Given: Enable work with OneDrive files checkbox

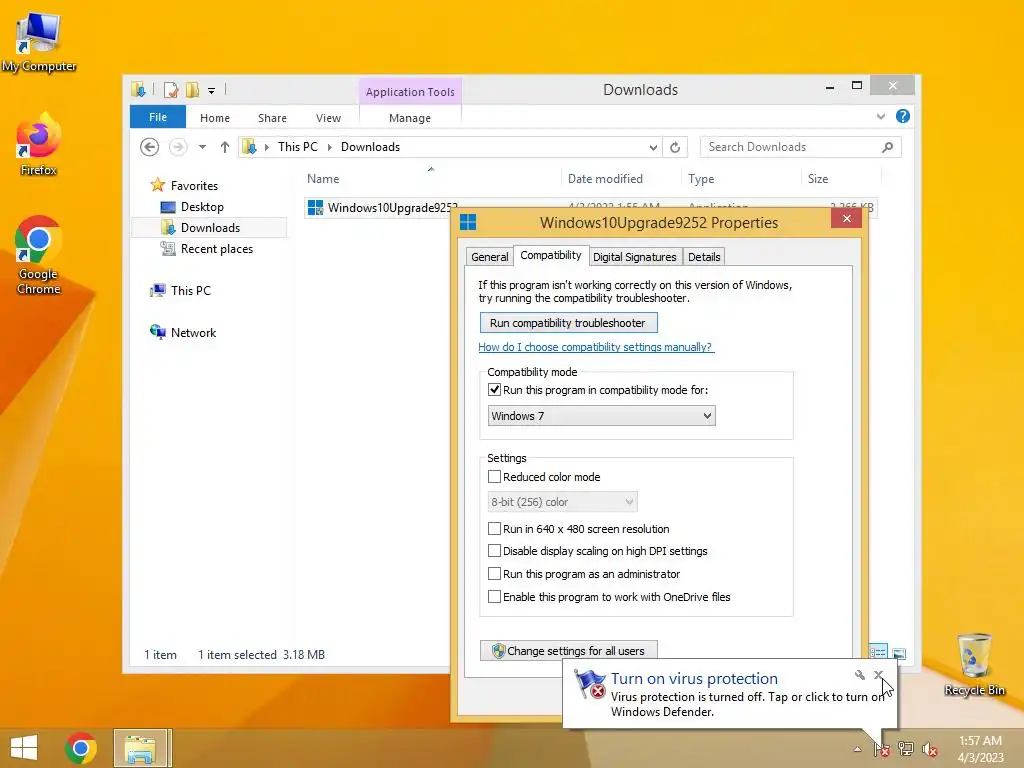Looking at the screenshot, I should (494, 596).
